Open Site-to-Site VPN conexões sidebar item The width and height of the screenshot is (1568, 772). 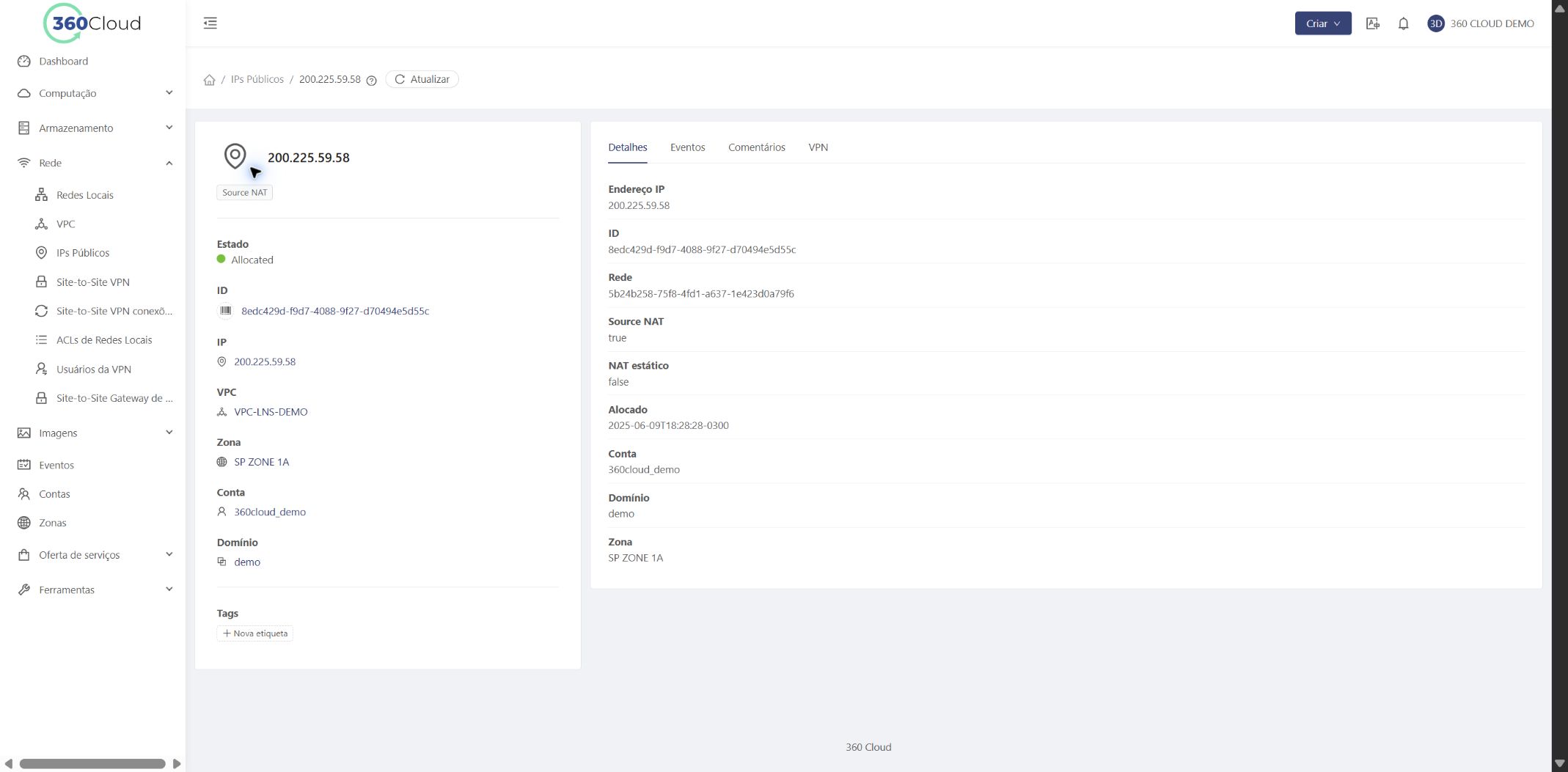[x=104, y=311]
